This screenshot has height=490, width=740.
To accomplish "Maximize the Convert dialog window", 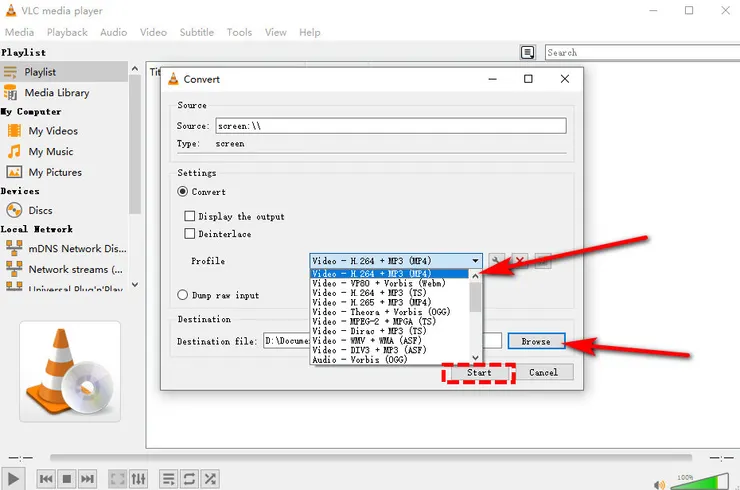I will pyautogui.click(x=528, y=79).
